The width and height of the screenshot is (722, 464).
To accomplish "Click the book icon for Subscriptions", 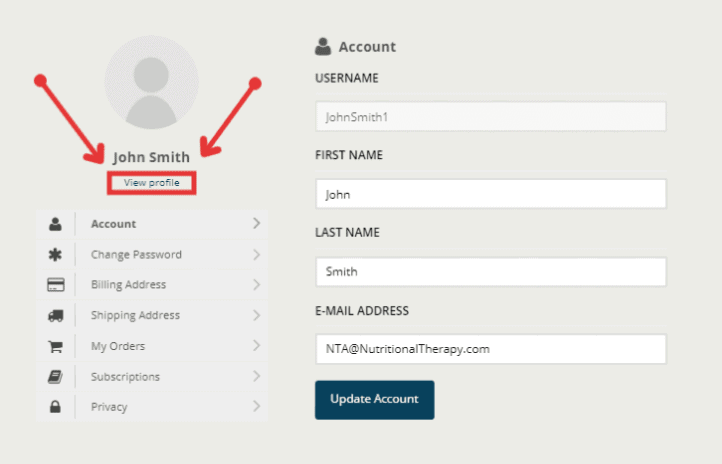I will pos(55,377).
